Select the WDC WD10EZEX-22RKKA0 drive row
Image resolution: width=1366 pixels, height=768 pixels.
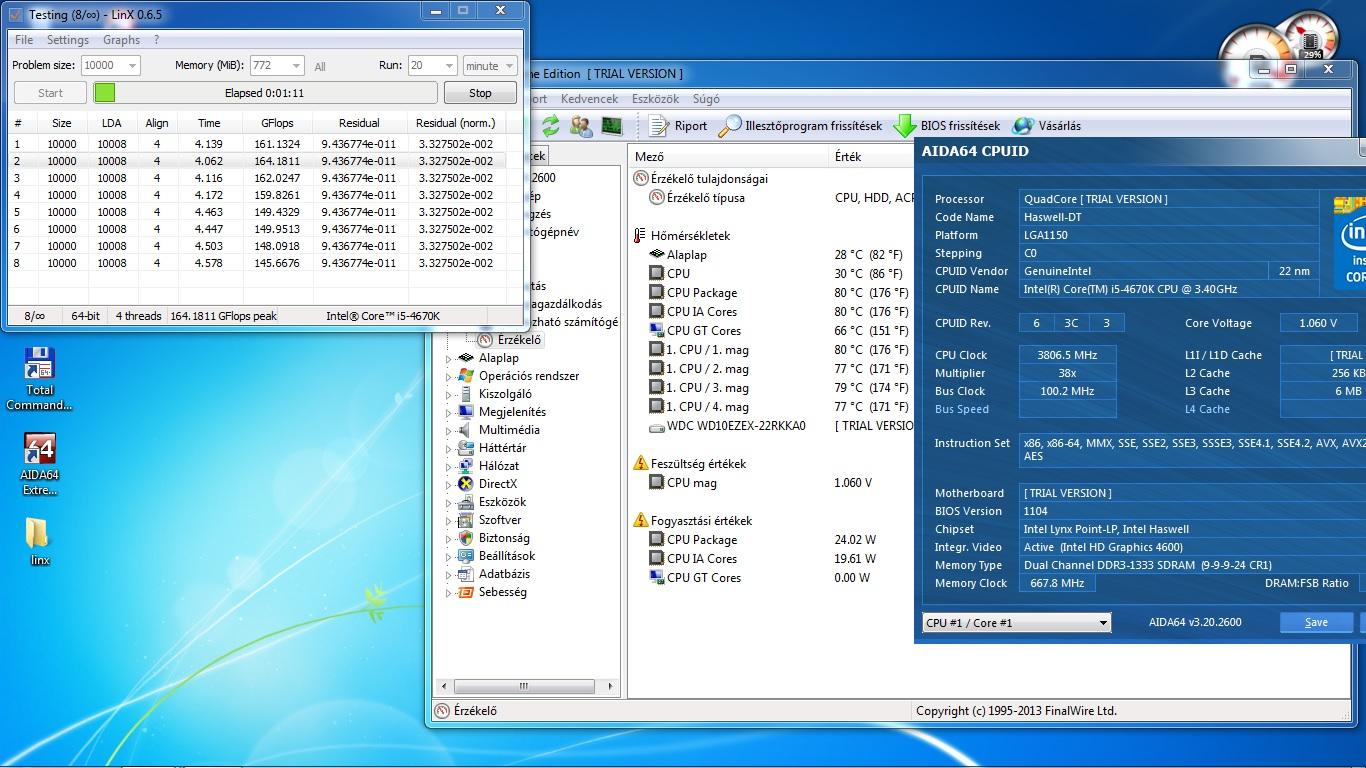click(x=772, y=426)
